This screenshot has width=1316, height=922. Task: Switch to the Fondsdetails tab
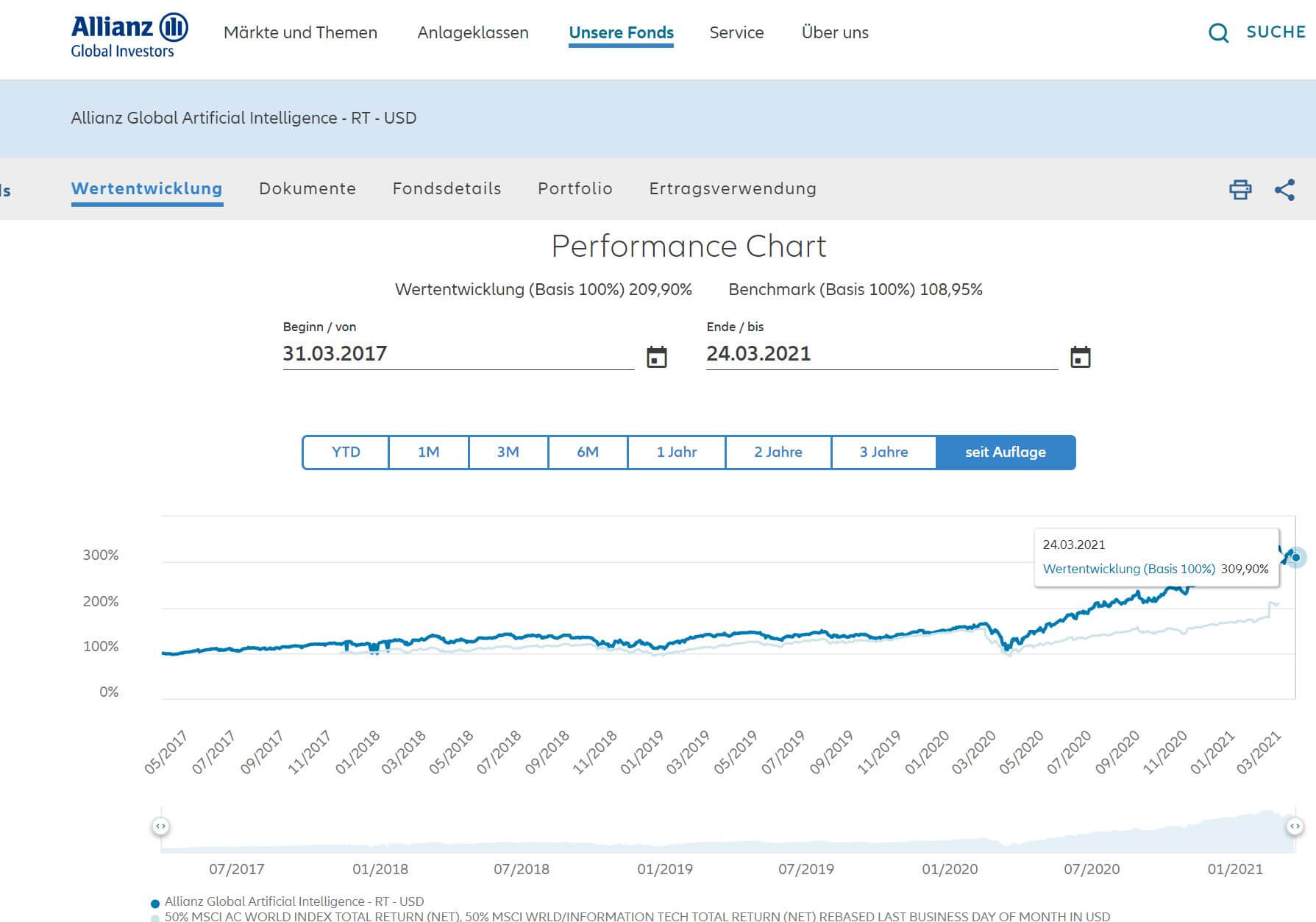point(447,188)
